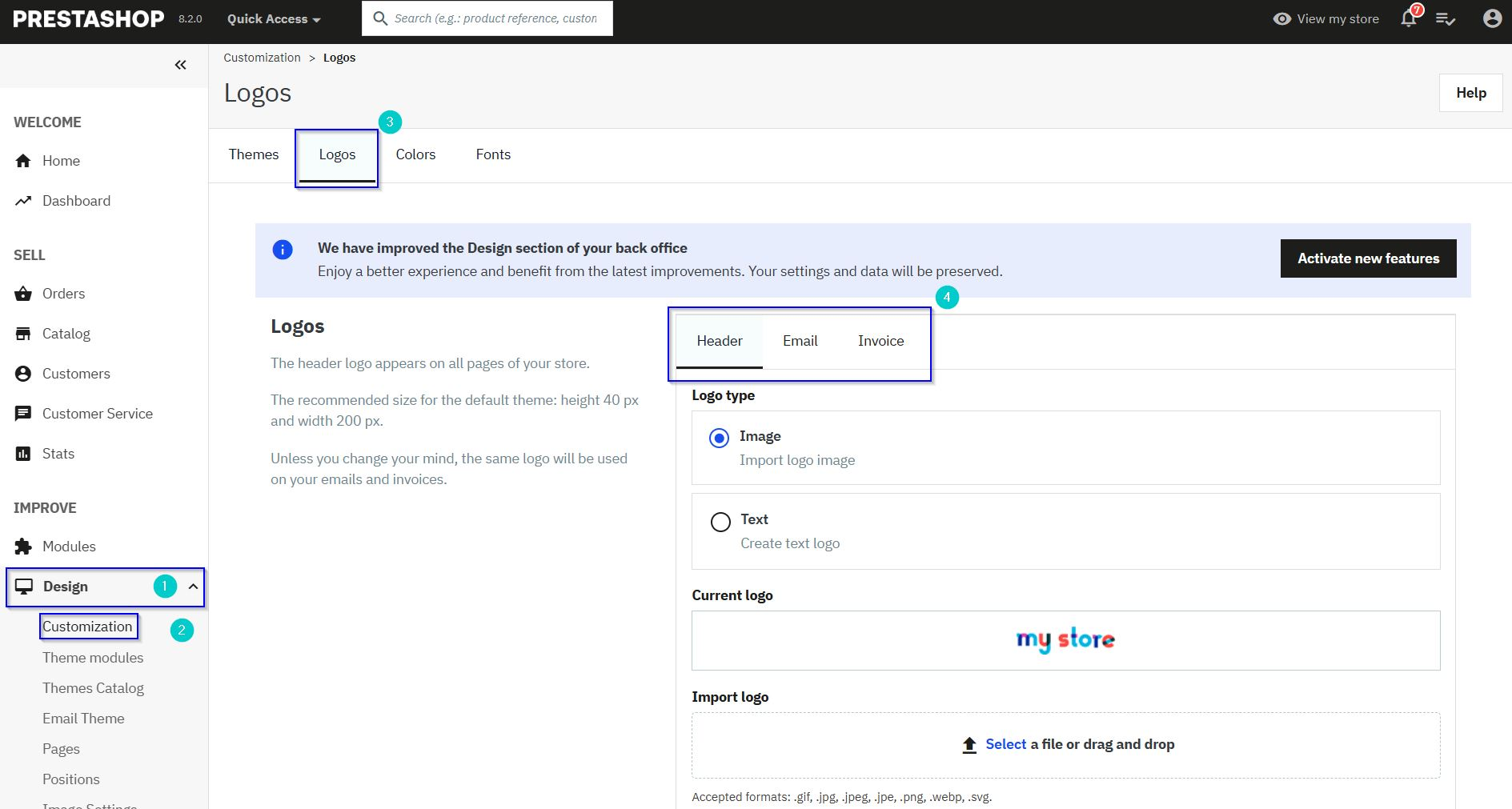Screen dimensions: 1512x809
Task: Collapse the sidebar with double-chevron icon
Action: coord(181,65)
